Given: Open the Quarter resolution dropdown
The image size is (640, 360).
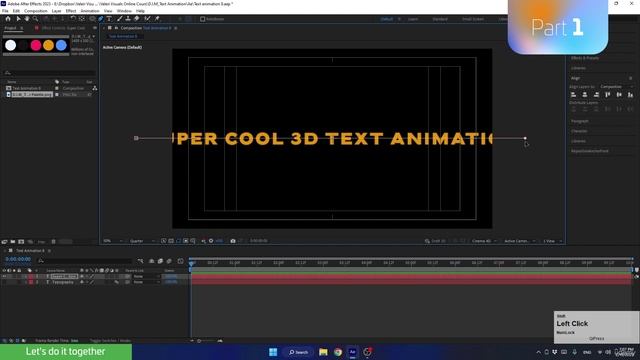Looking at the screenshot, I should pos(142,241).
